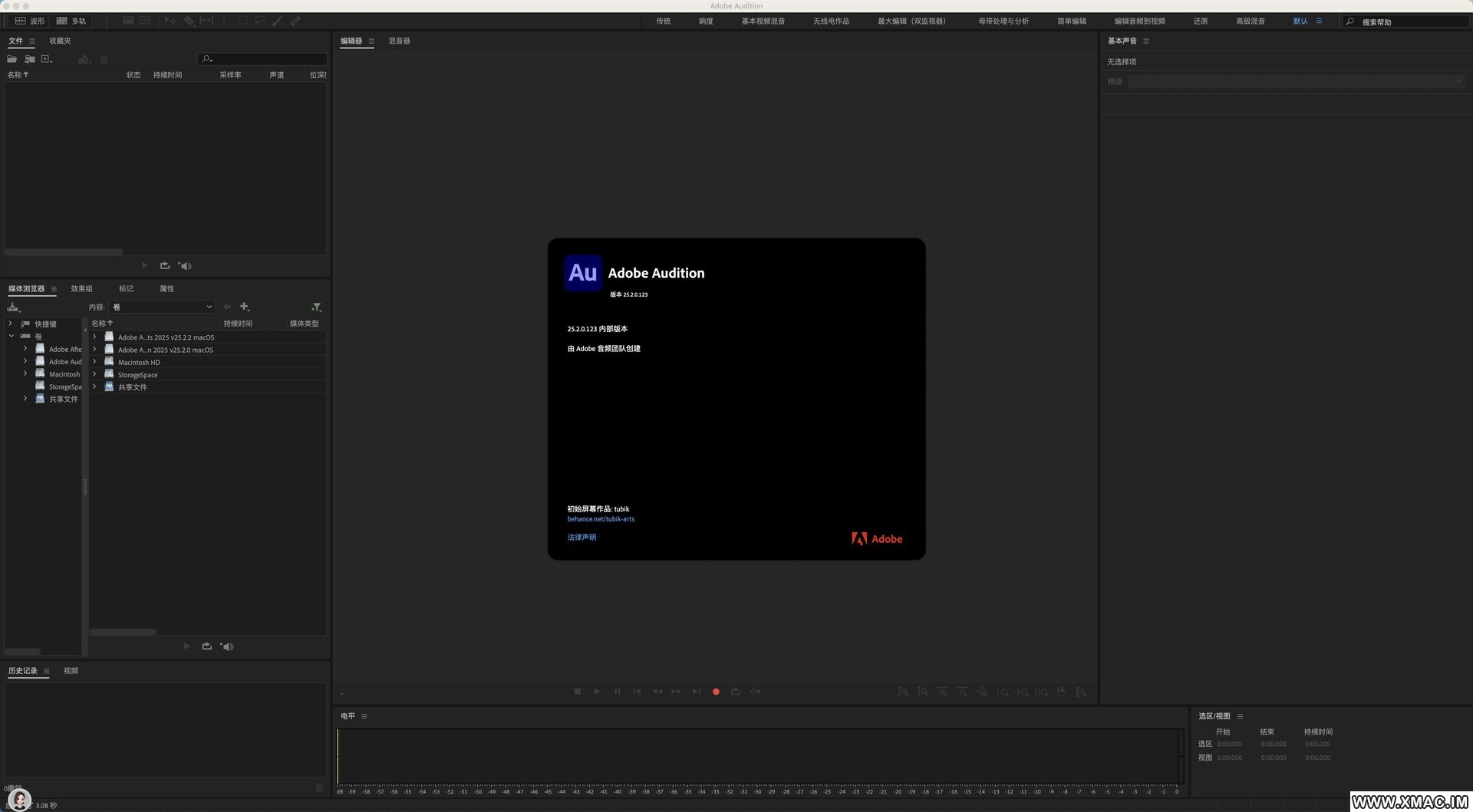
Task: Select the Paintbrush Selection tool
Action: coord(277,21)
